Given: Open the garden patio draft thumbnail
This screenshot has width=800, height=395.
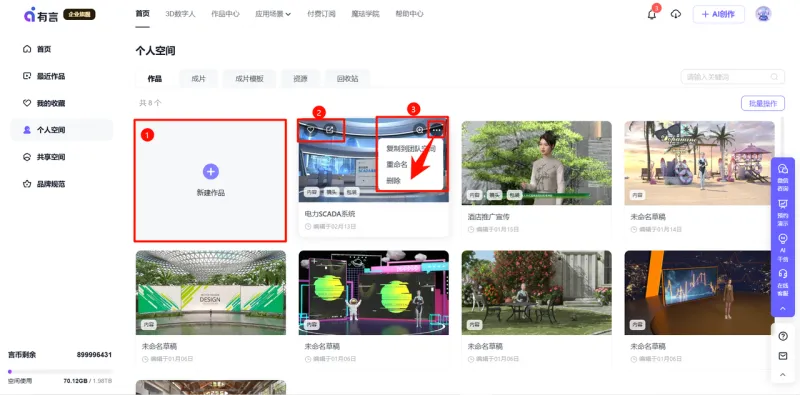Looking at the screenshot, I should (x=536, y=292).
